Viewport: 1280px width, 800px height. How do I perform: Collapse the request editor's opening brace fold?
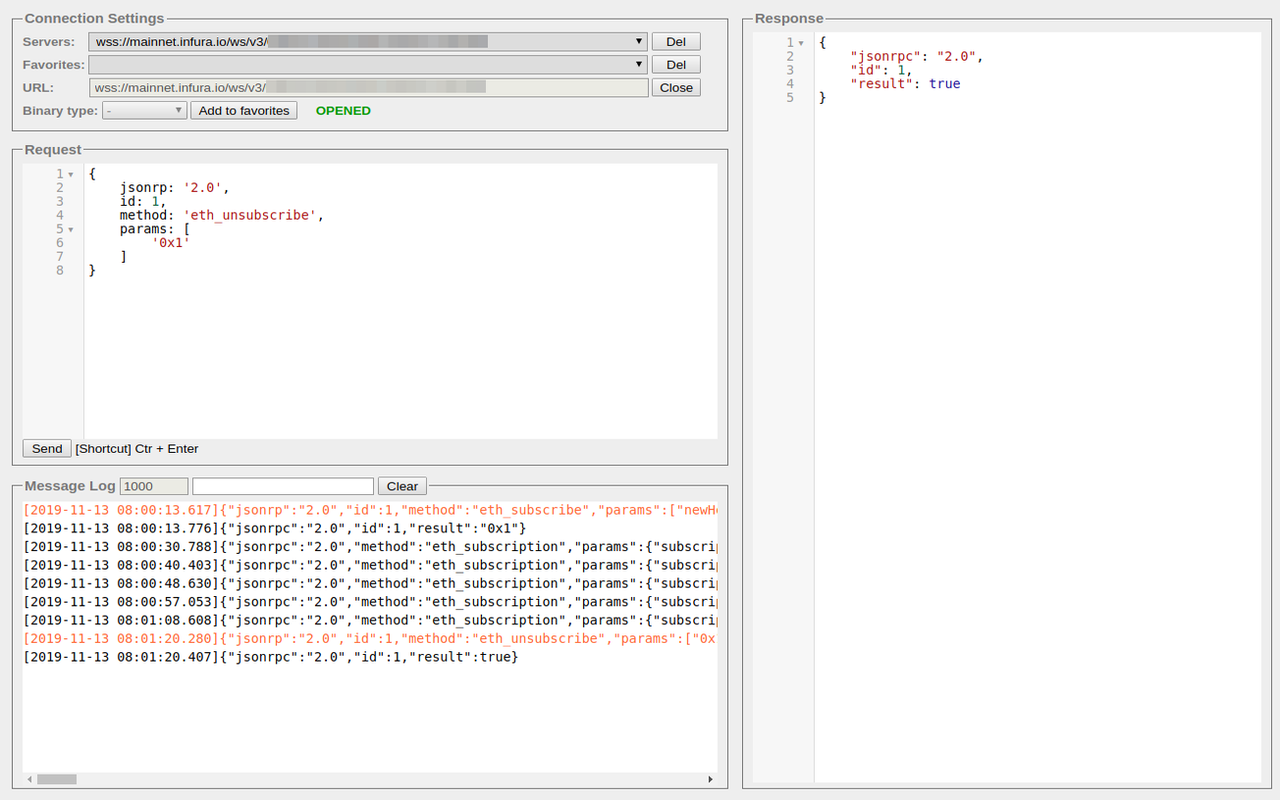coord(71,174)
